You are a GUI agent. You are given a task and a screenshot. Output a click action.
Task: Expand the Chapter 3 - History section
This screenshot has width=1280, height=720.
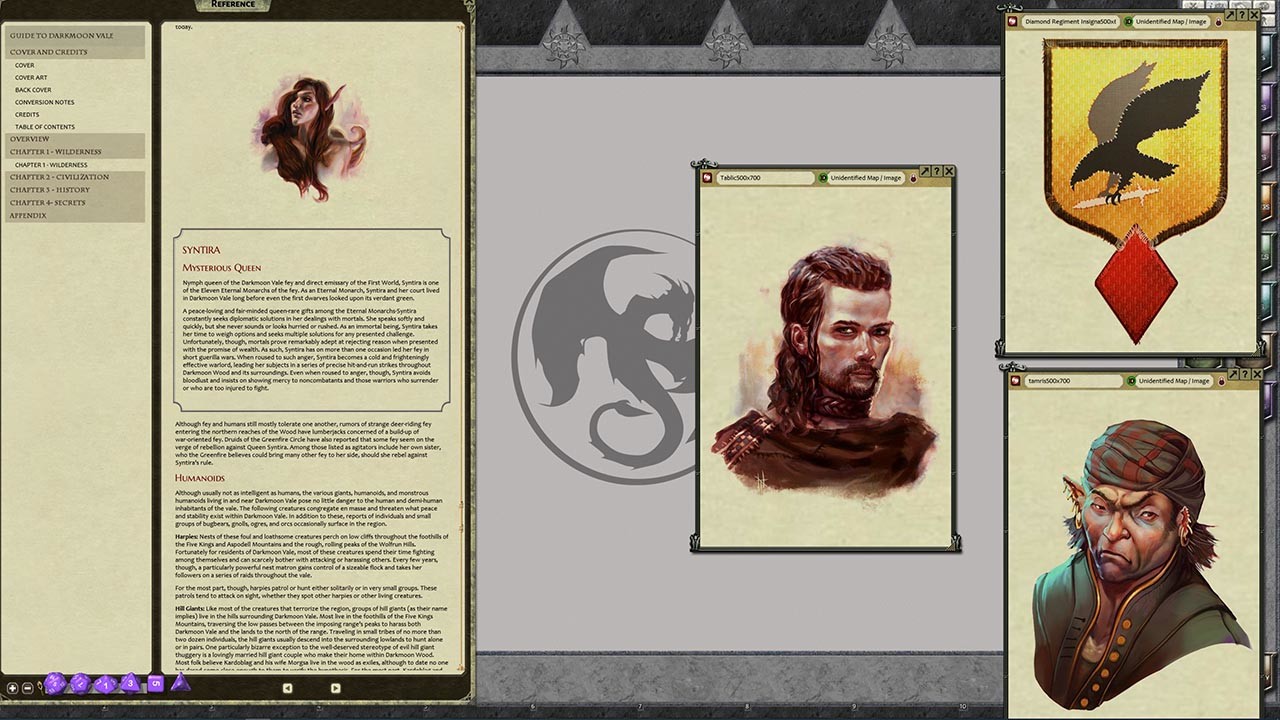click(50, 190)
